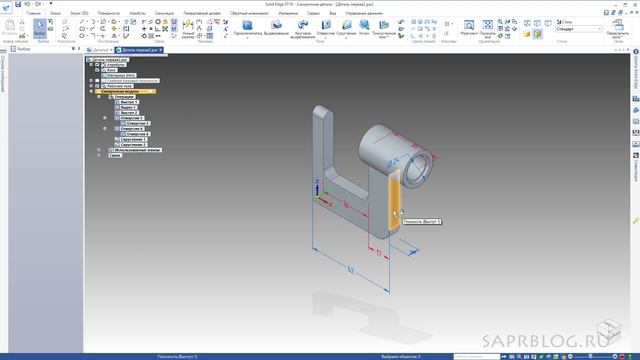Collapse the Отверстие 6 parent node
The image size is (640, 360).
click(x=105, y=129)
